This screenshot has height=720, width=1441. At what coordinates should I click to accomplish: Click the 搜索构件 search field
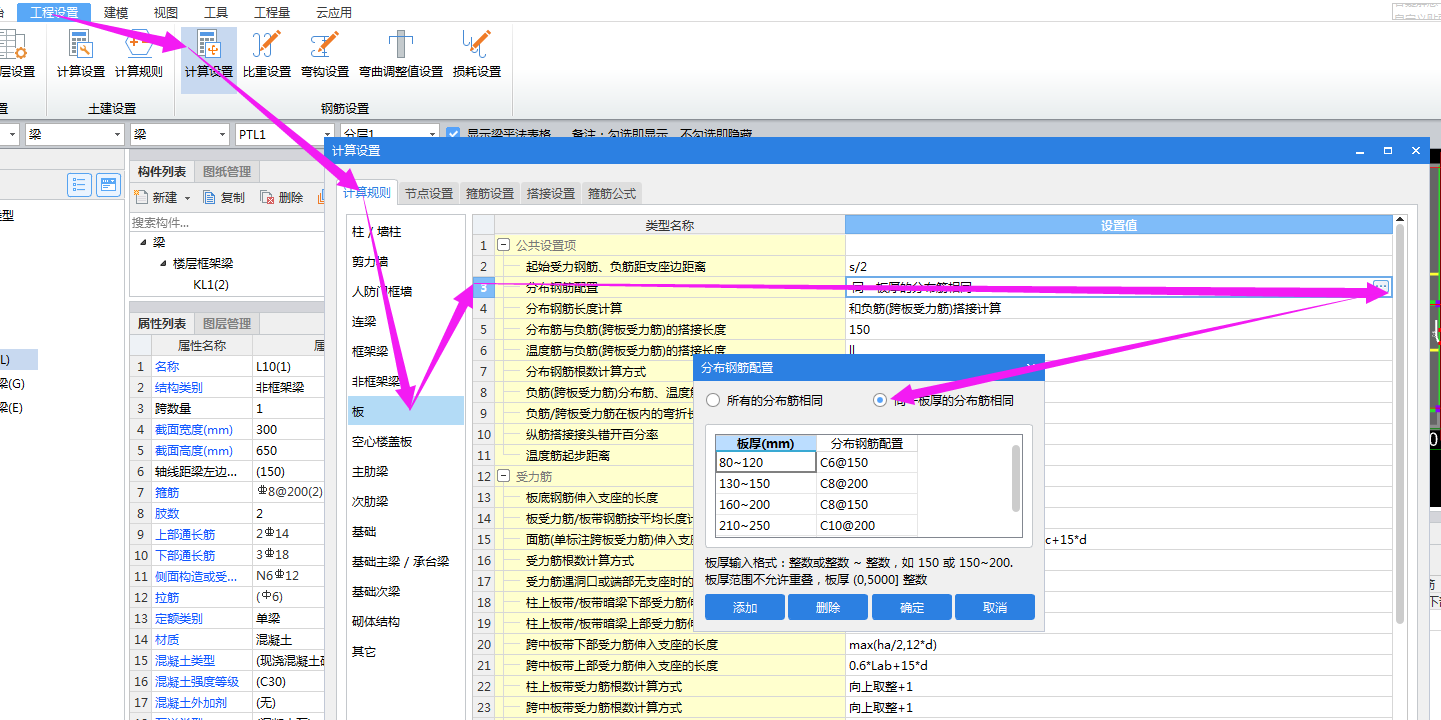point(226,222)
